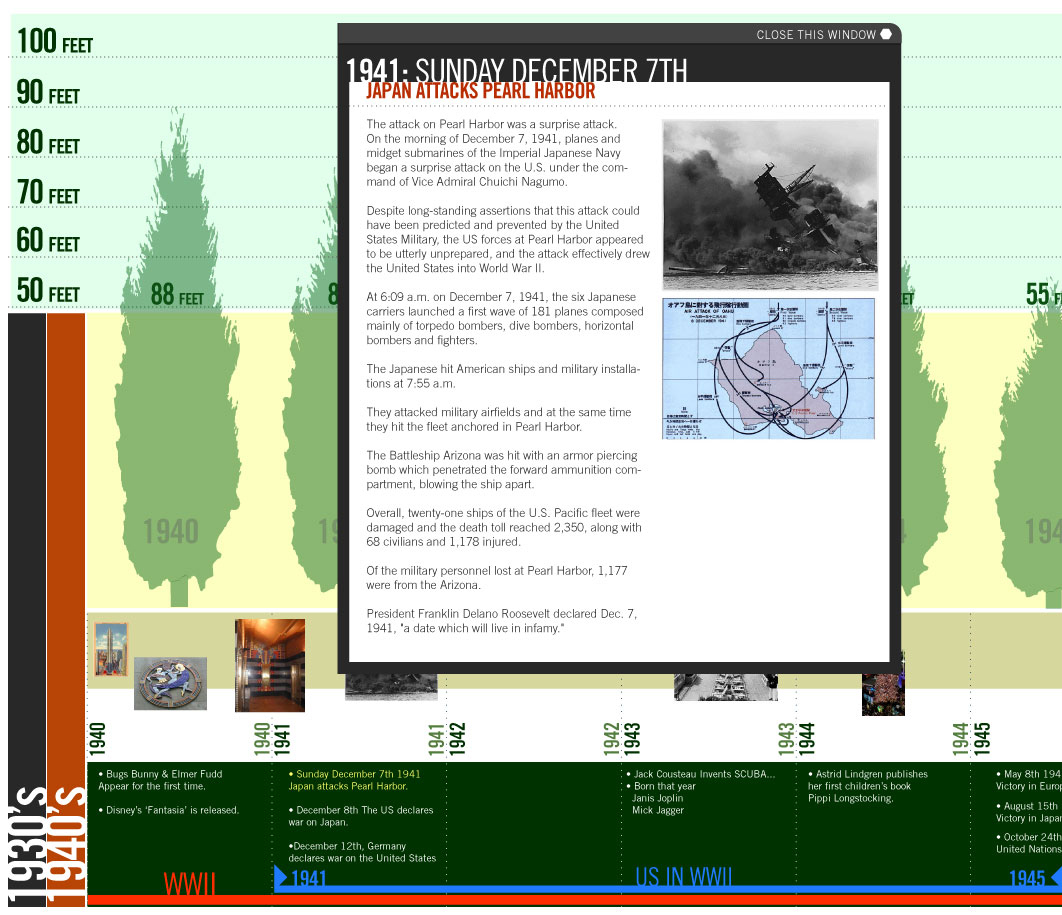Image resolution: width=1062 pixels, height=915 pixels.
Task: Close the Pearl Harbor popup via its text label
Action: pyautogui.click(x=815, y=35)
